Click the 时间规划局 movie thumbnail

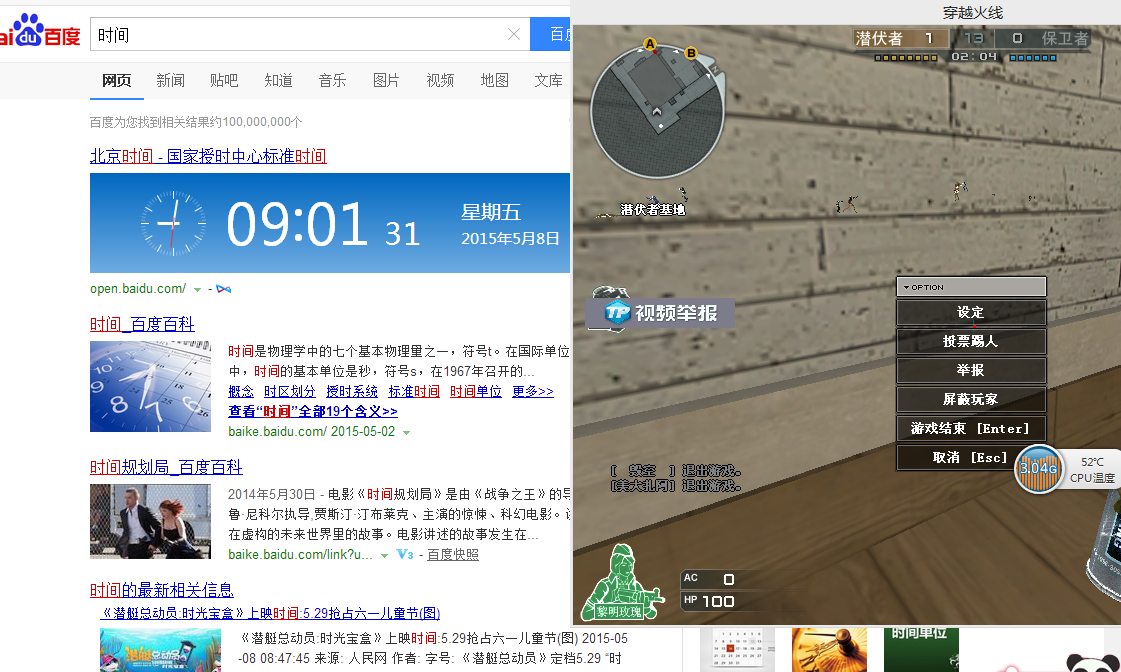click(x=150, y=521)
